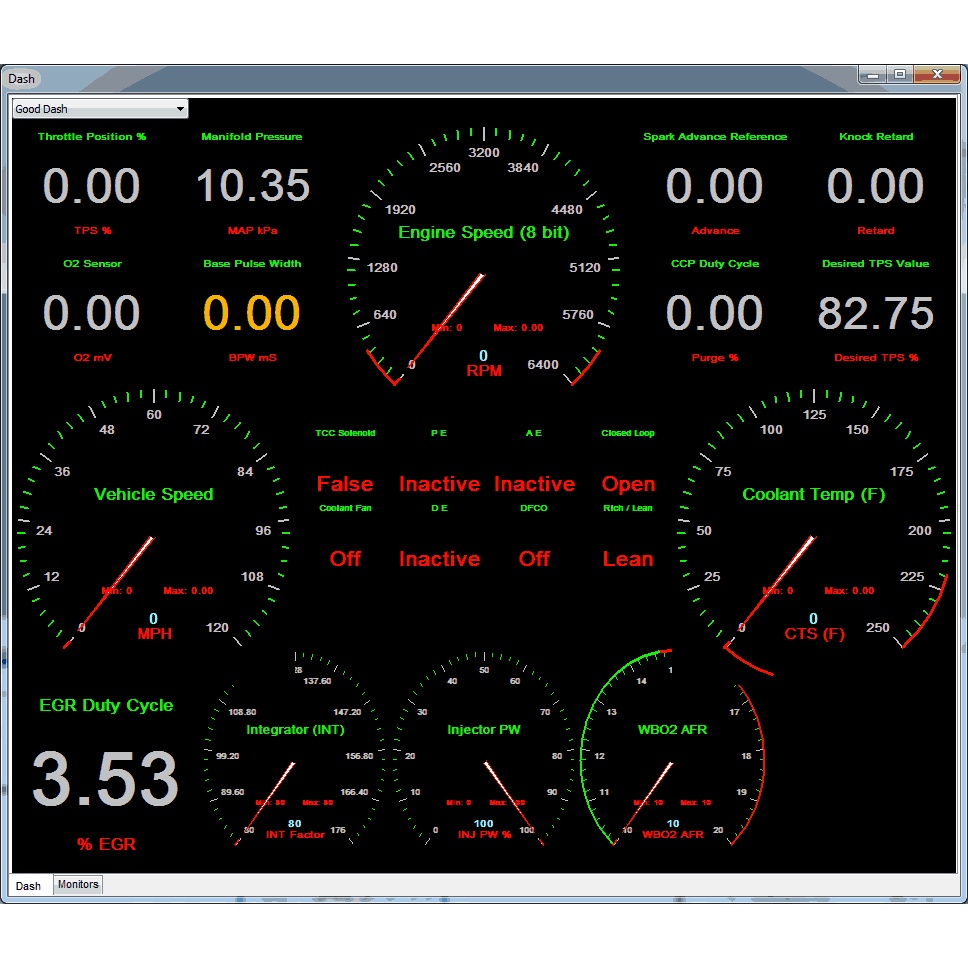Minimize the Dash window
The width and height of the screenshot is (968, 968).
point(873,75)
